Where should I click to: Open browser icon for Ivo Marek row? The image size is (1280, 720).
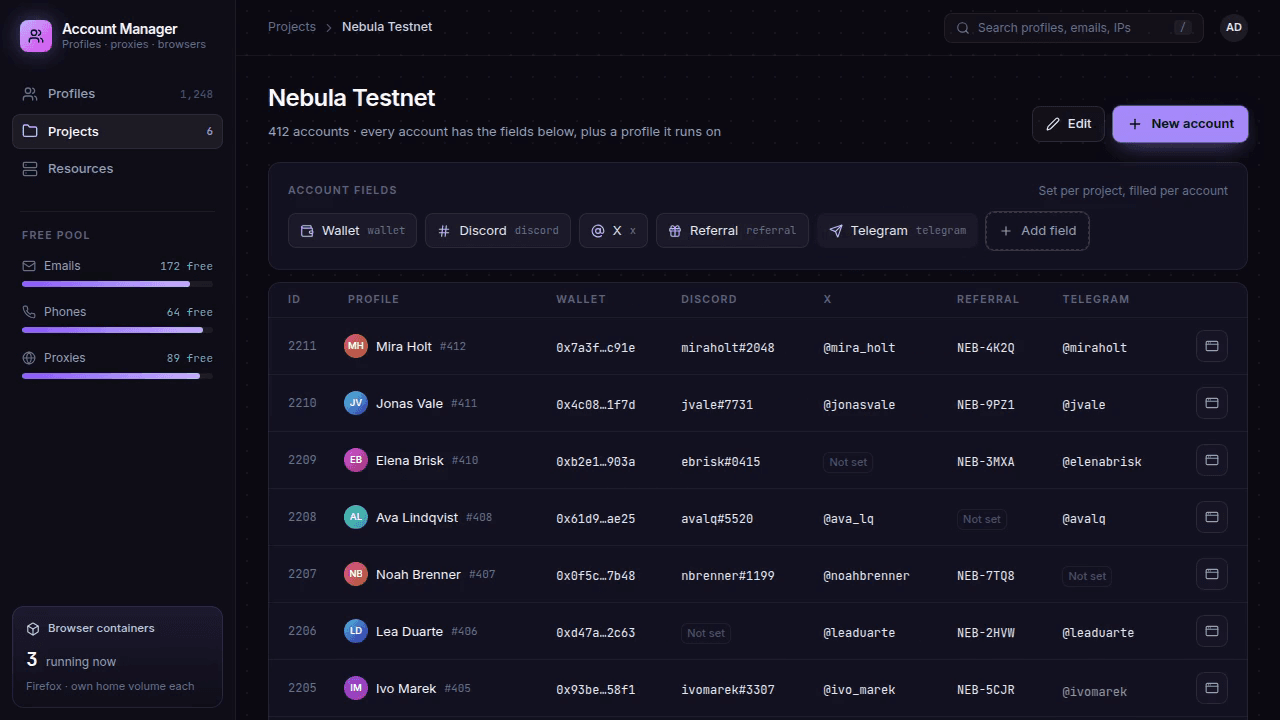pos(1212,688)
